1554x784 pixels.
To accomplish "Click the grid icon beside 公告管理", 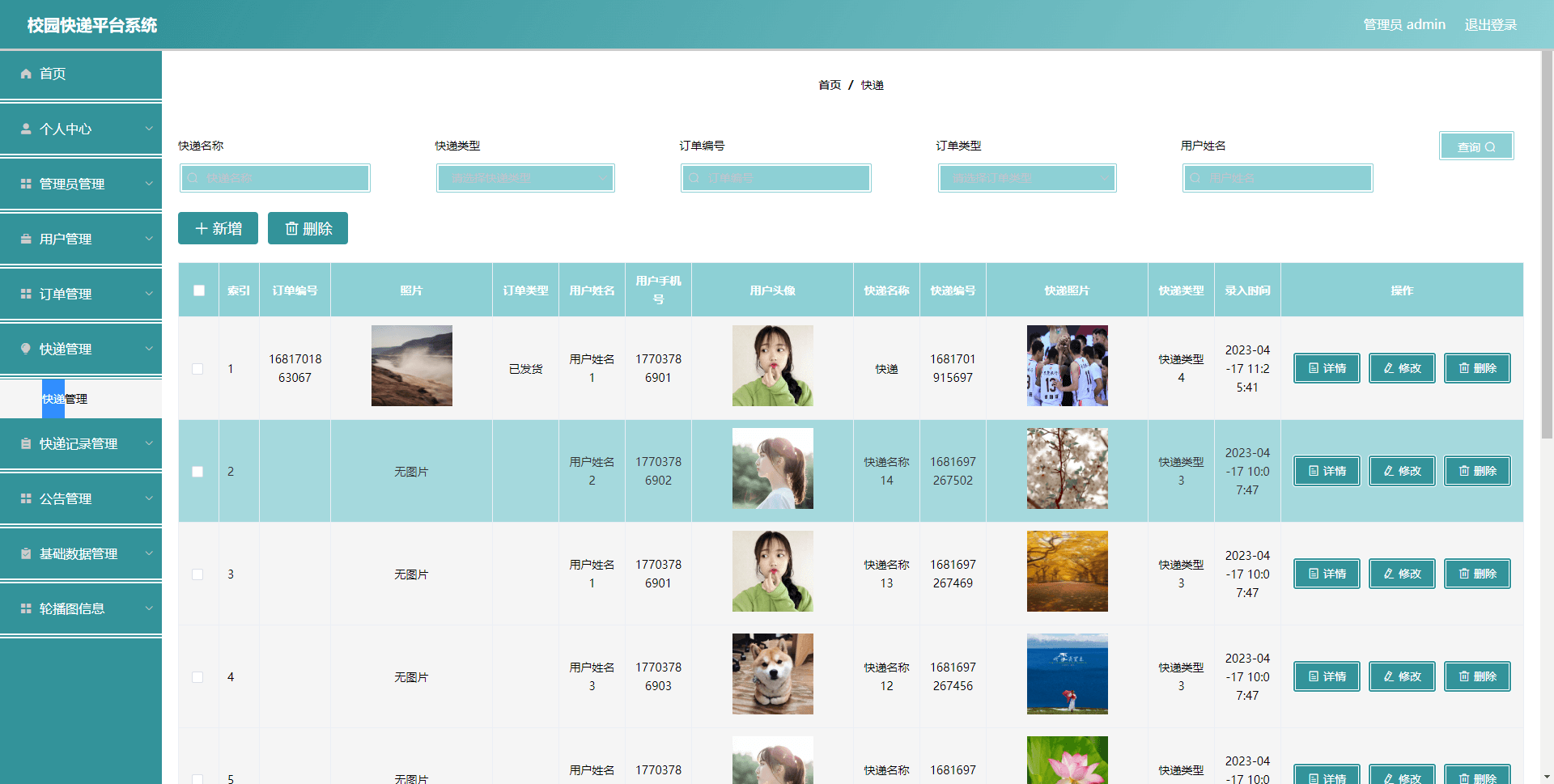I will 26,498.
